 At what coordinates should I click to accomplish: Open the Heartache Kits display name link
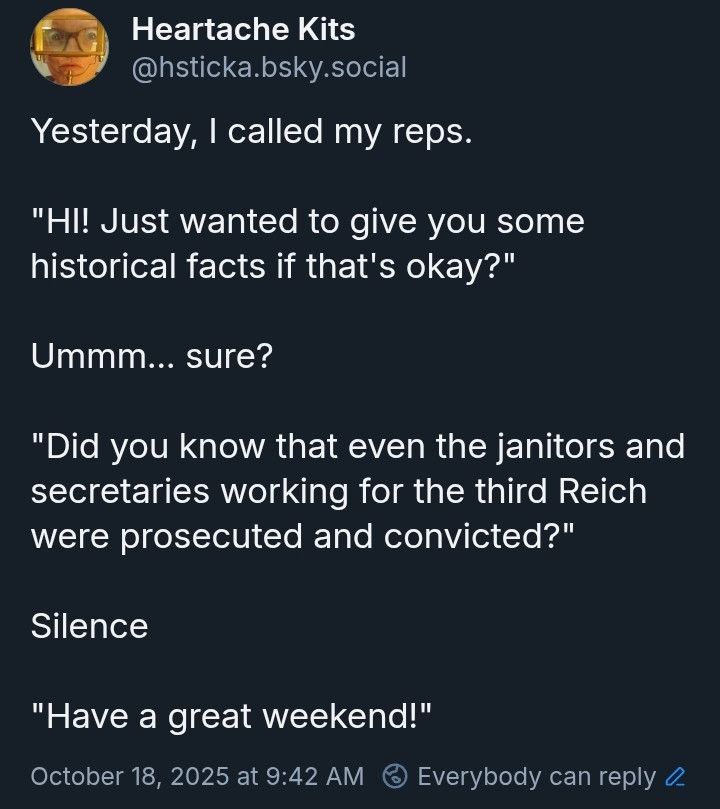click(x=243, y=30)
